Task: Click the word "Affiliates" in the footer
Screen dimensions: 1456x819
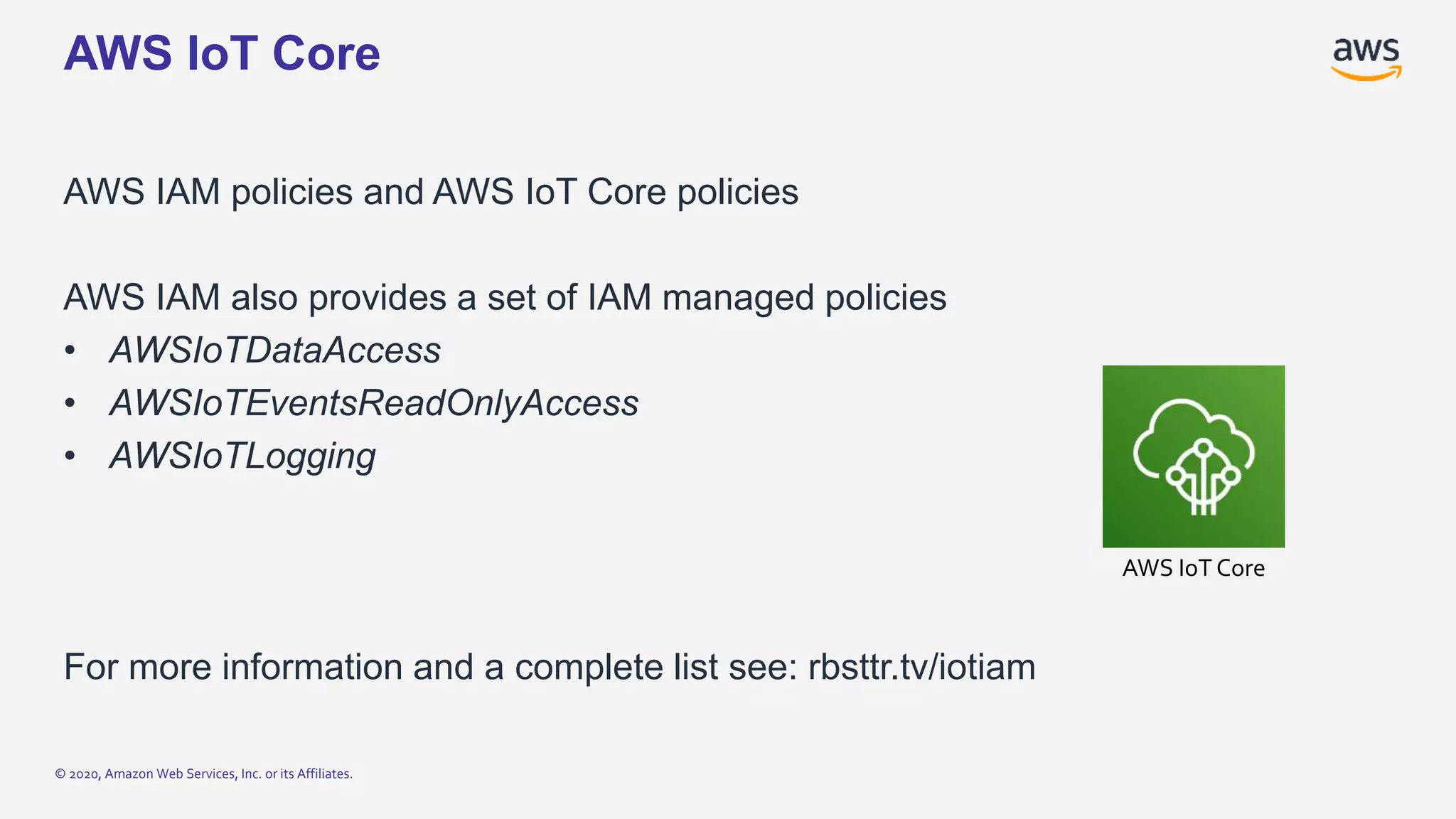Action: click(x=323, y=774)
